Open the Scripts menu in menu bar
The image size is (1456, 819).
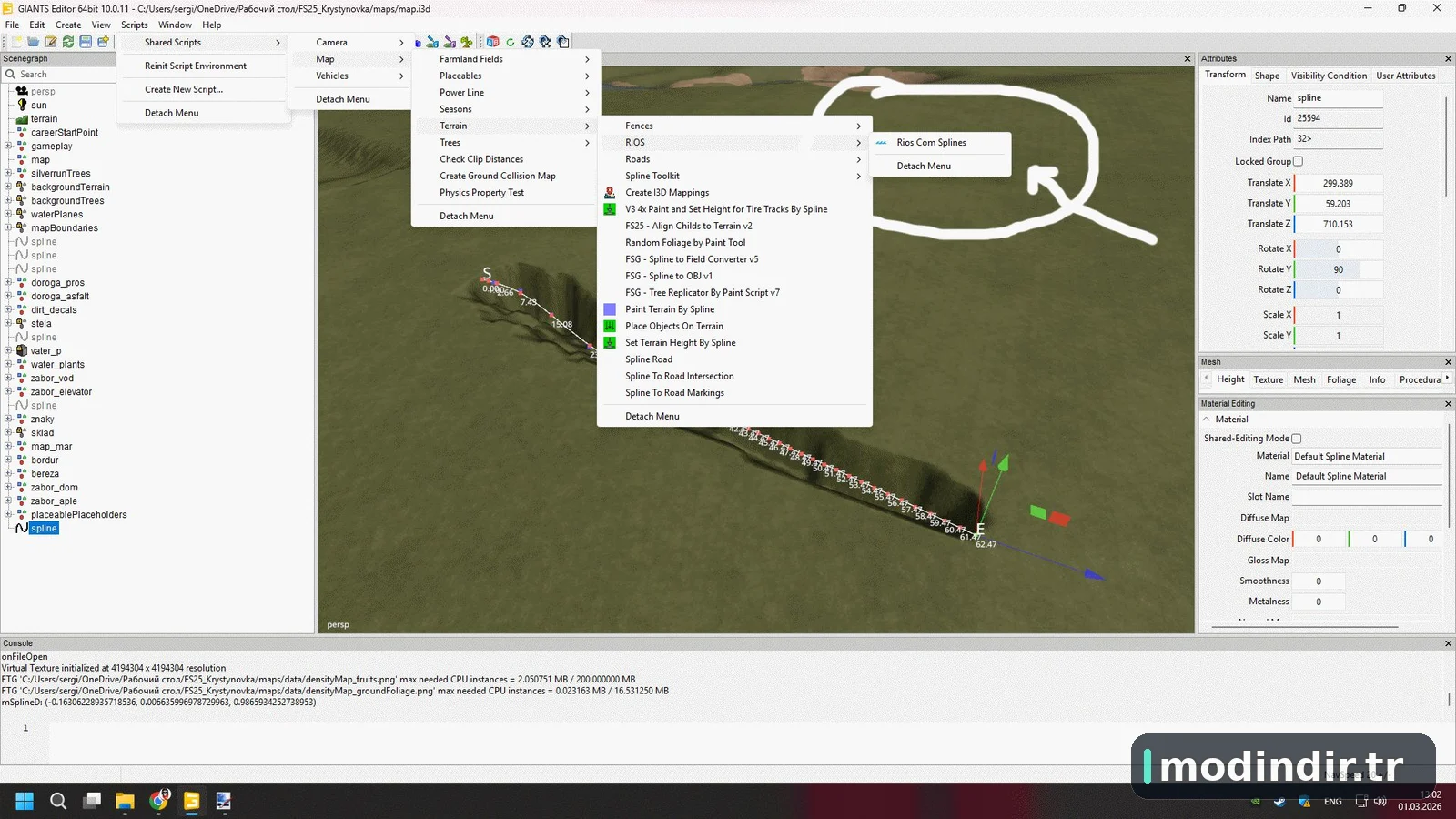tap(135, 25)
